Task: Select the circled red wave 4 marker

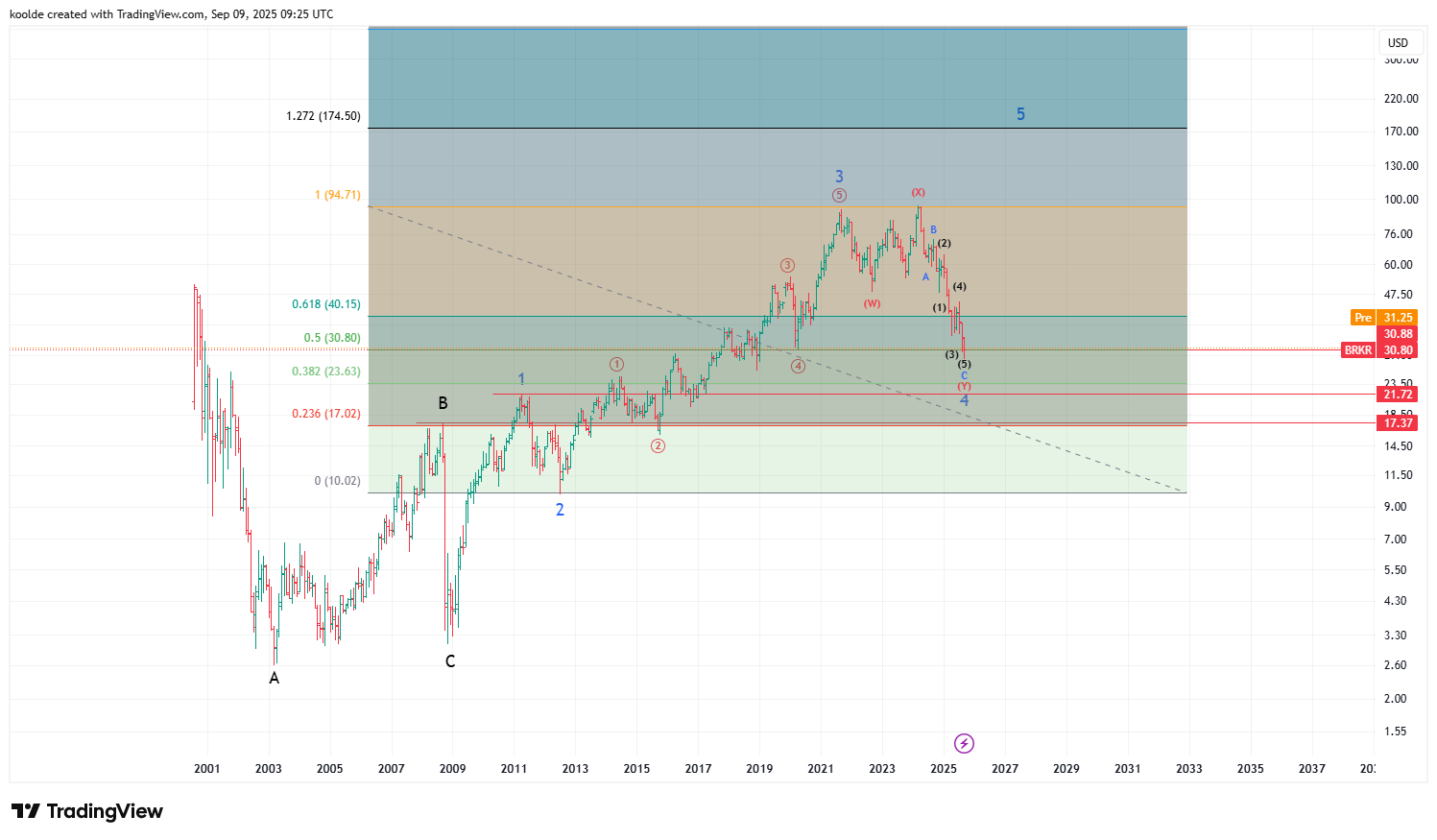Action: (798, 366)
